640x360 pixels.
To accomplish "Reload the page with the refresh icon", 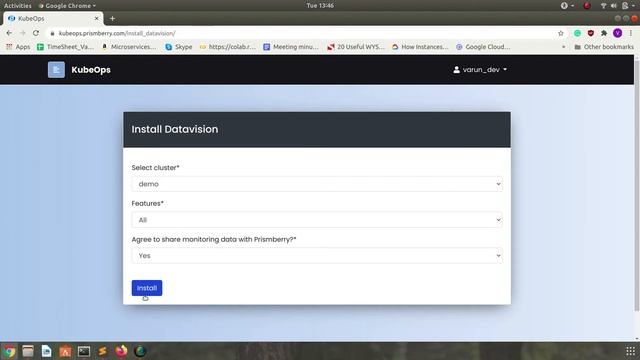I will pos(36,33).
